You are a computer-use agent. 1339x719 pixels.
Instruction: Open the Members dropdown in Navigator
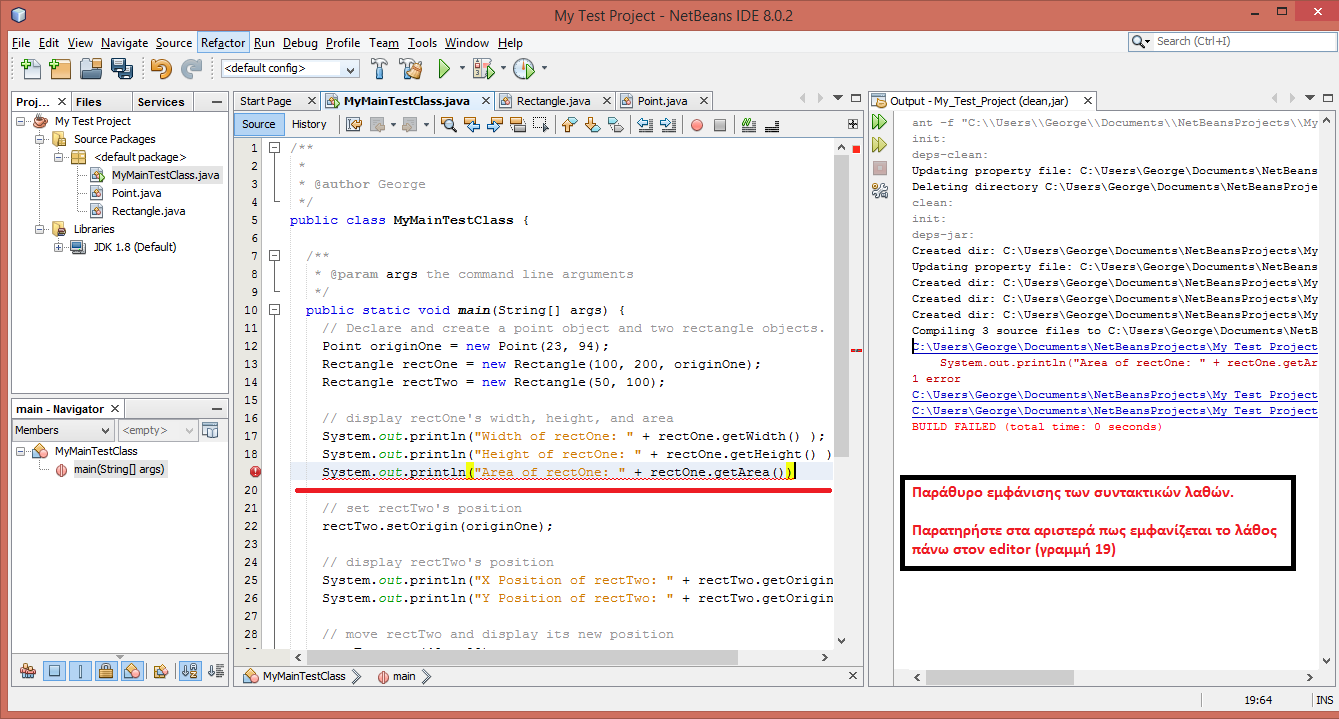(x=61, y=430)
